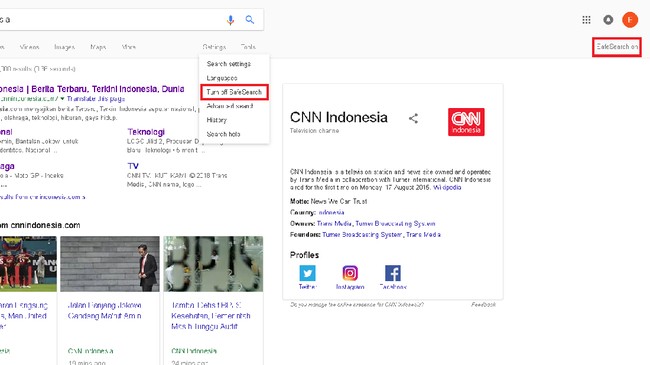Click the SafeSearch on indicator
The image size is (650, 365).
(x=617, y=47)
